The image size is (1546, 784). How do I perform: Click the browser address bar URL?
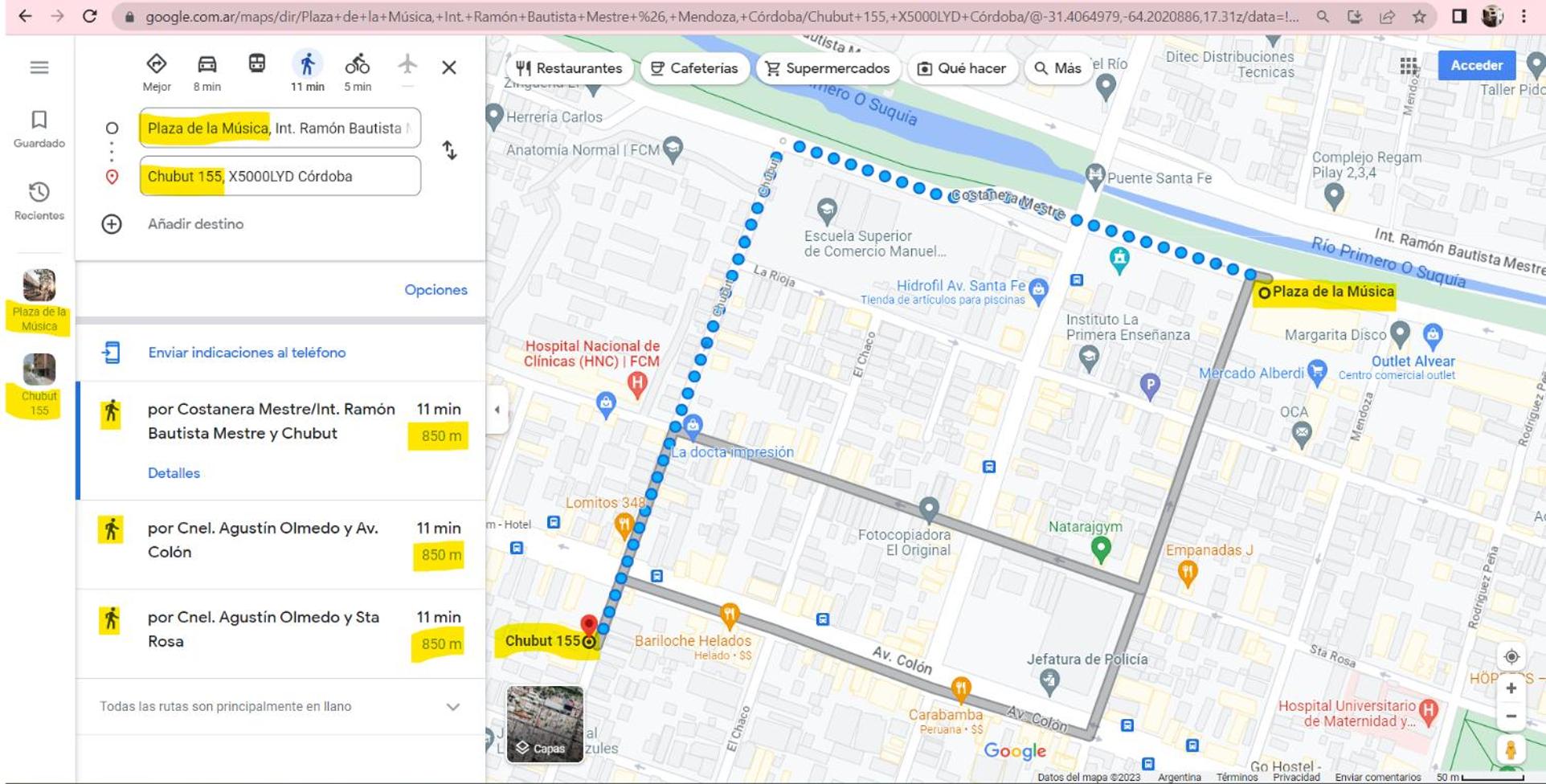[722, 16]
